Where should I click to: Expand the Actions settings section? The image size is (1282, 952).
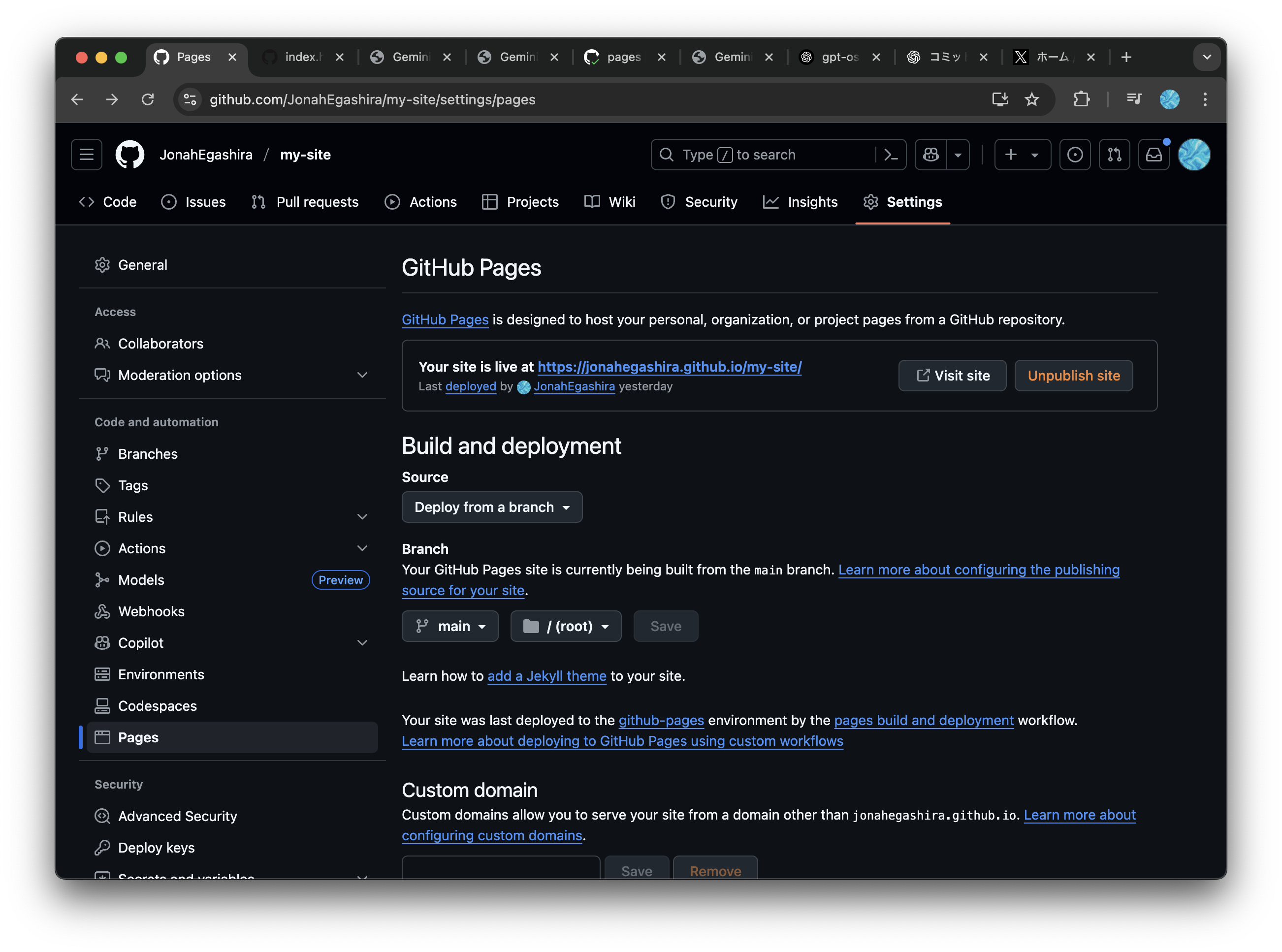(x=362, y=548)
